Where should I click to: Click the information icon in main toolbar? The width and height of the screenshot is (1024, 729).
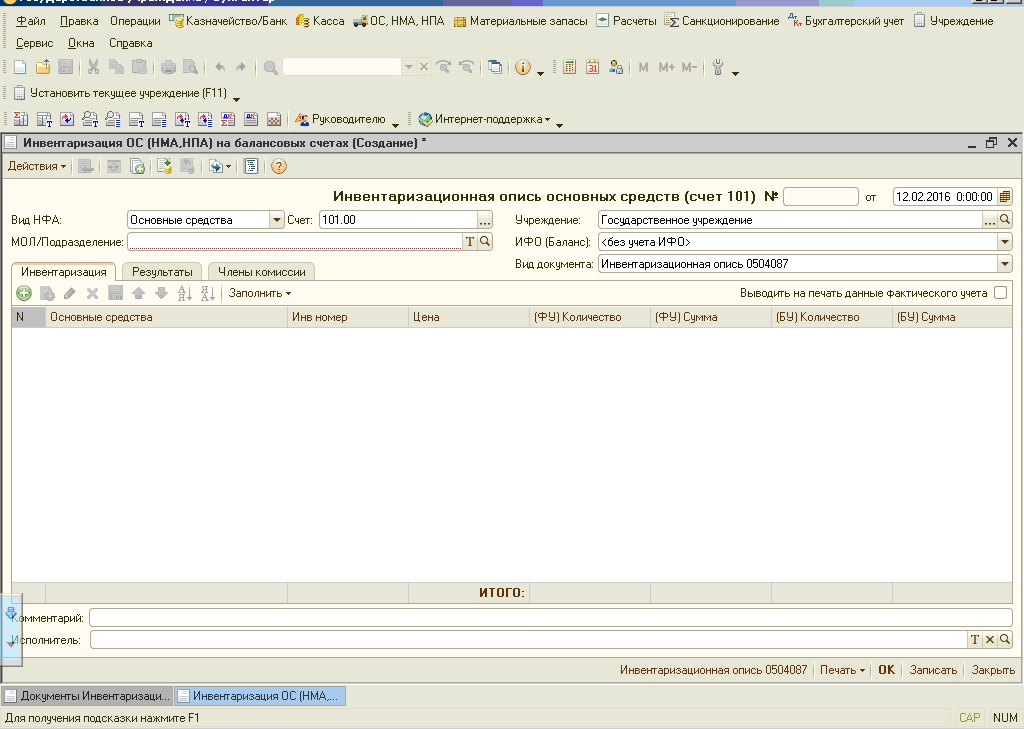(x=522, y=67)
